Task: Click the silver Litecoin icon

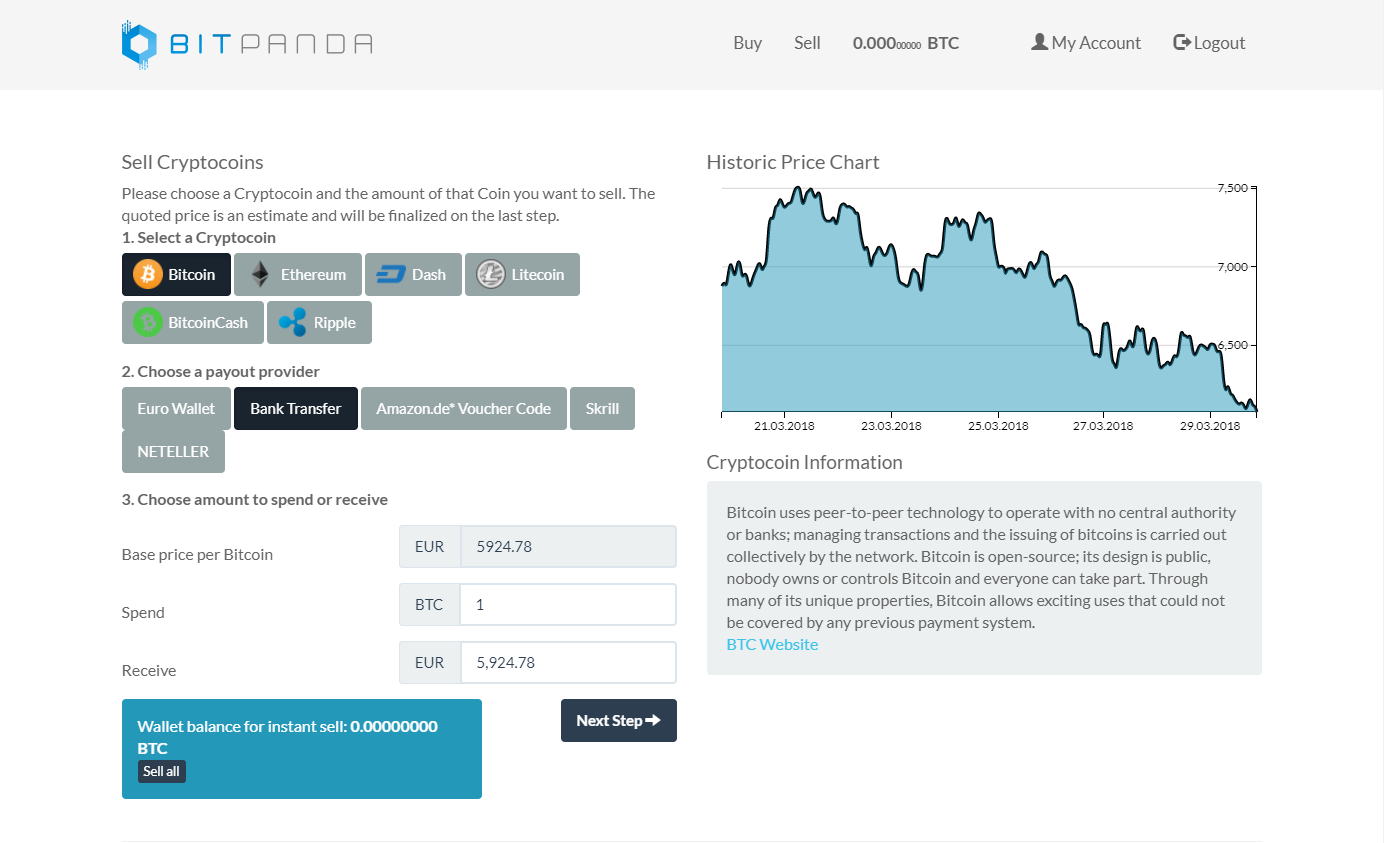Action: pyautogui.click(x=491, y=274)
